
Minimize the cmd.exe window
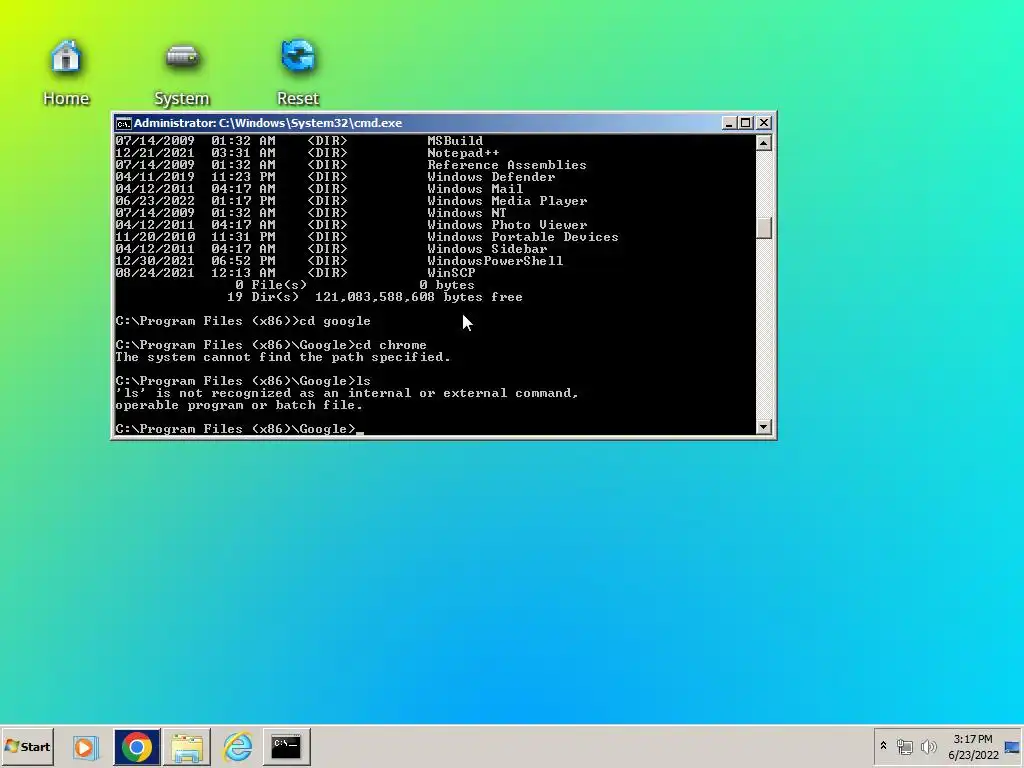click(x=729, y=123)
